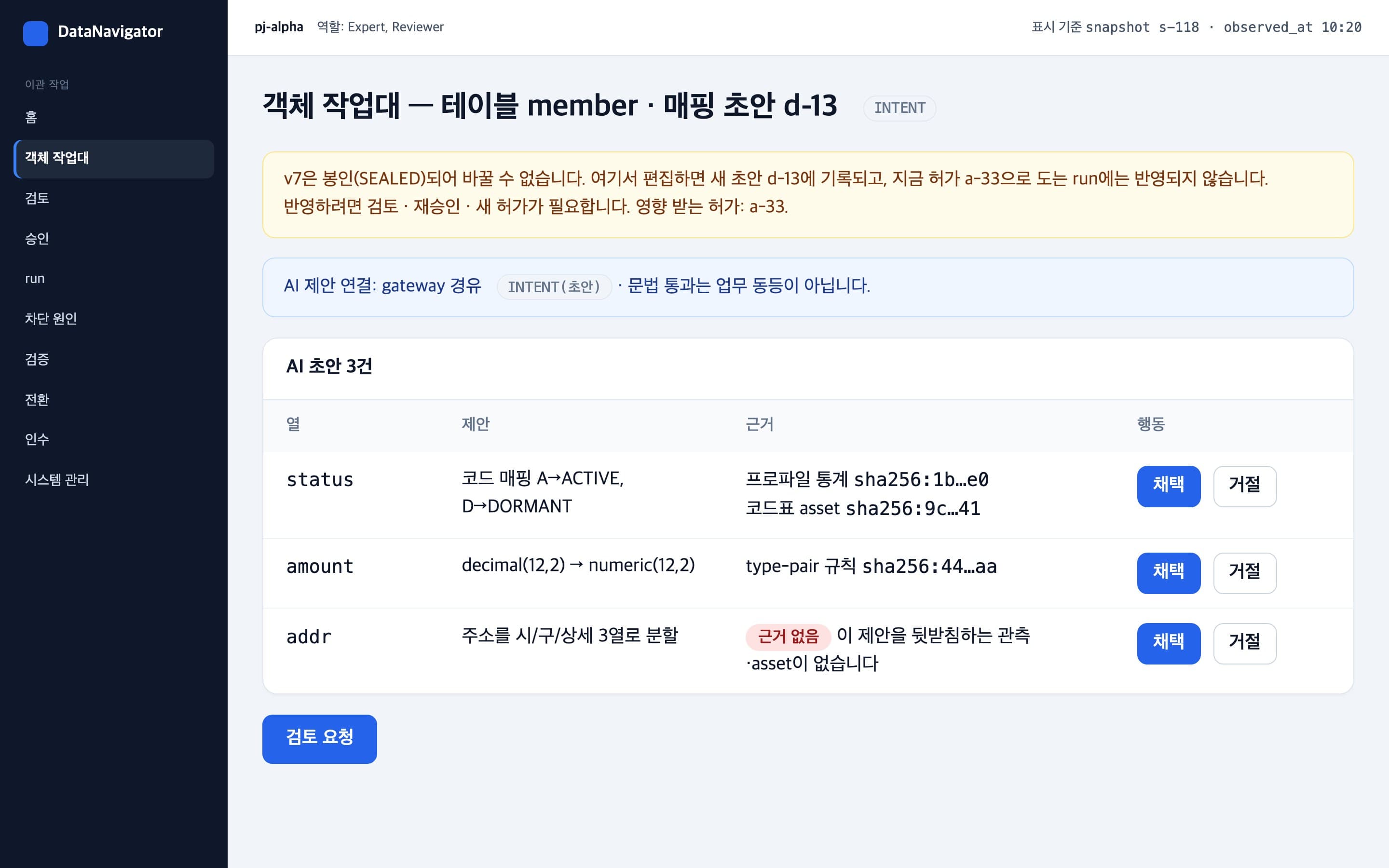Open the 검증 sidebar page
1389x868 pixels.
(x=114, y=359)
